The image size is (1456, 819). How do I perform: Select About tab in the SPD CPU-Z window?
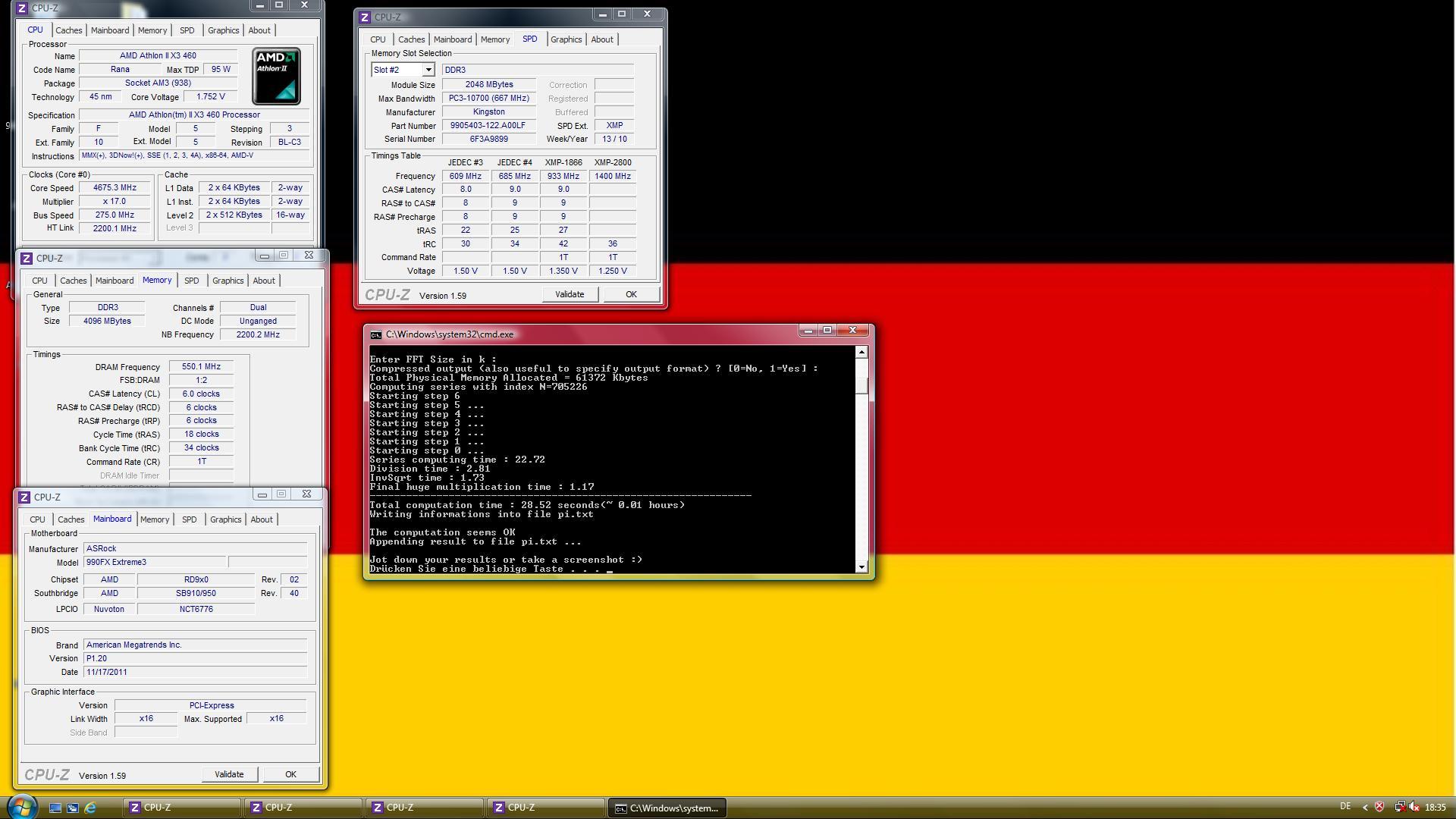tap(602, 39)
